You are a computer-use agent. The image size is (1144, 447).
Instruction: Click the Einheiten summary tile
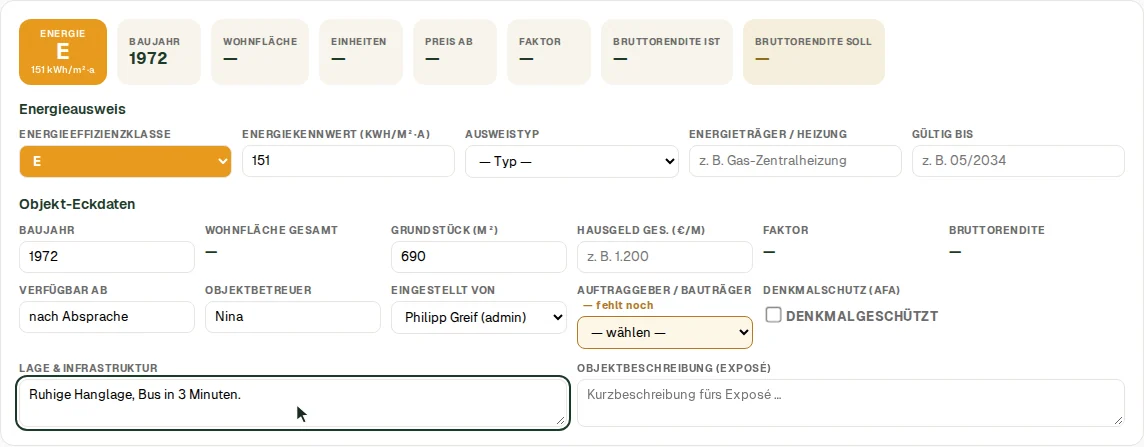pos(360,52)
